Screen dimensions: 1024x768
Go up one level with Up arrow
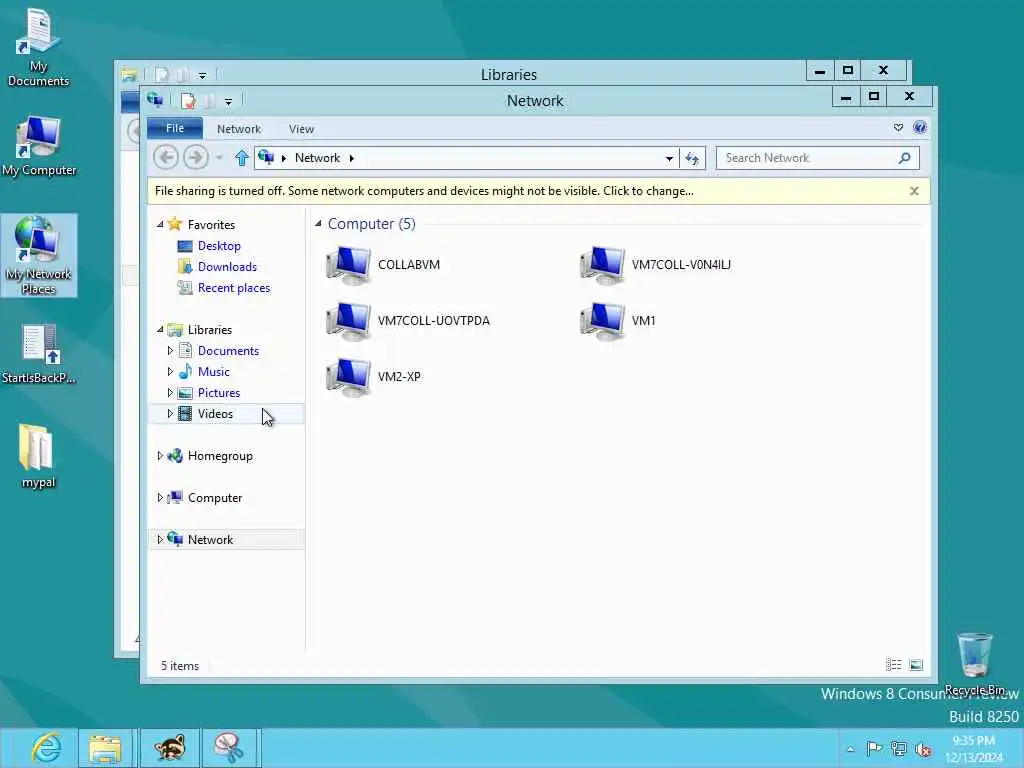(x=242, y=157)
